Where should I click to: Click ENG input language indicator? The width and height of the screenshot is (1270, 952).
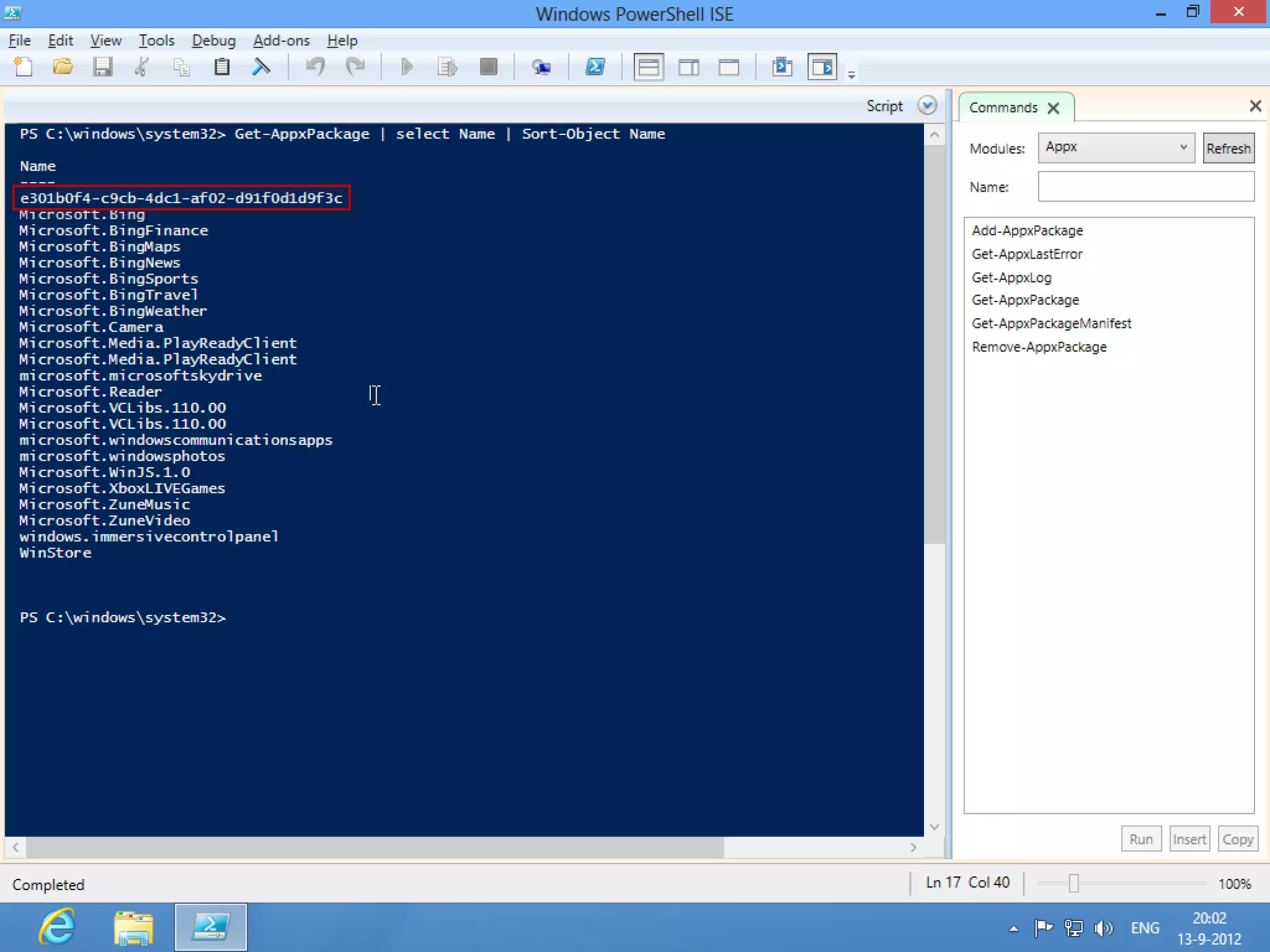pyautogui.click(x=1145, y=928)
